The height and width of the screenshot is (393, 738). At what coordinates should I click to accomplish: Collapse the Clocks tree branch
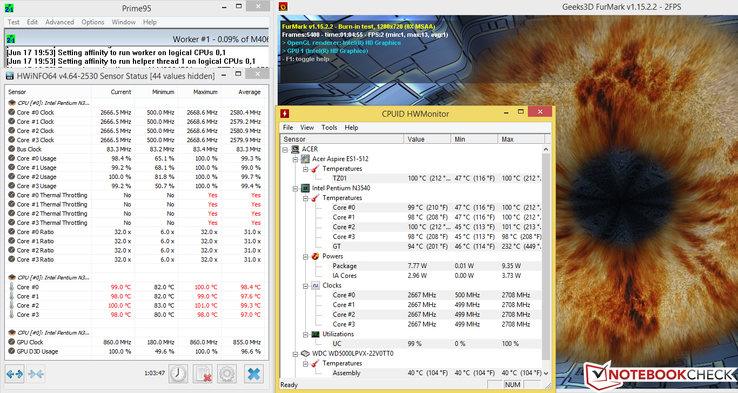click(x=305, y=286)
